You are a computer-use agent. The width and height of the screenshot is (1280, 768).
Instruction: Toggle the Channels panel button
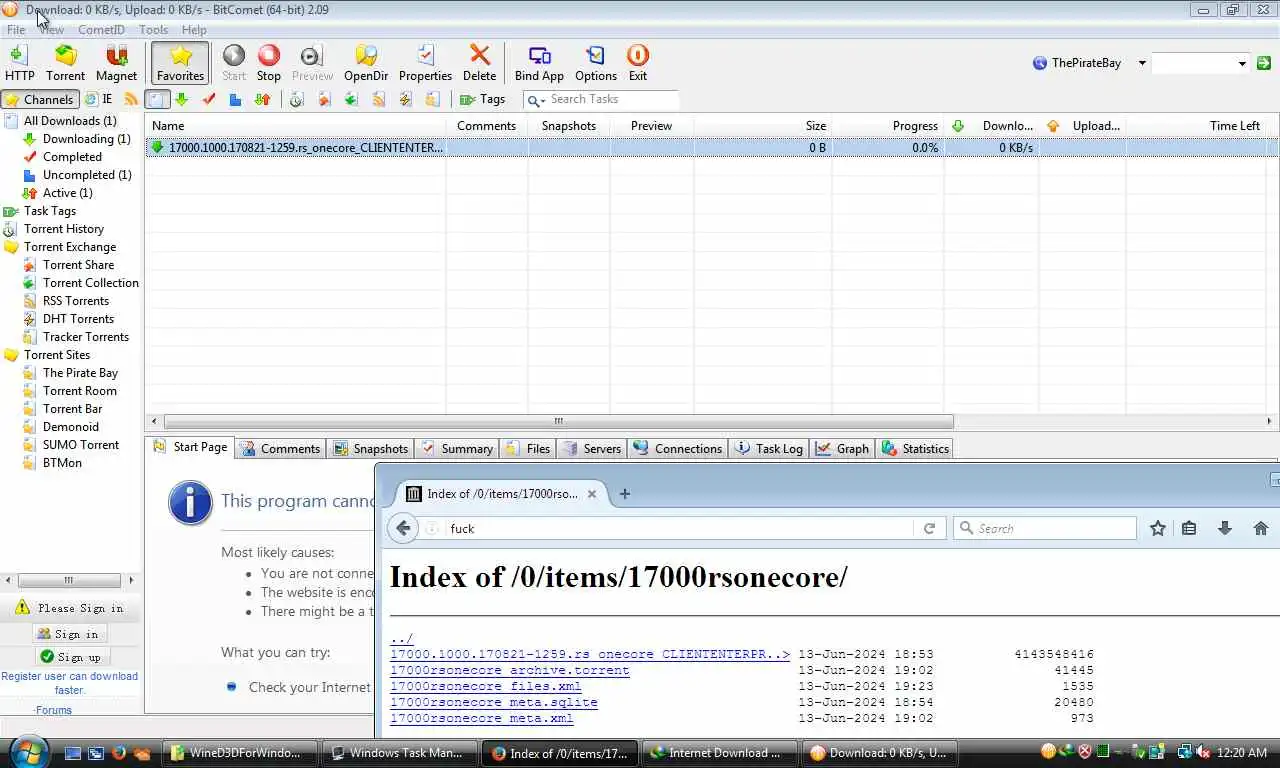tap(40, 99)
